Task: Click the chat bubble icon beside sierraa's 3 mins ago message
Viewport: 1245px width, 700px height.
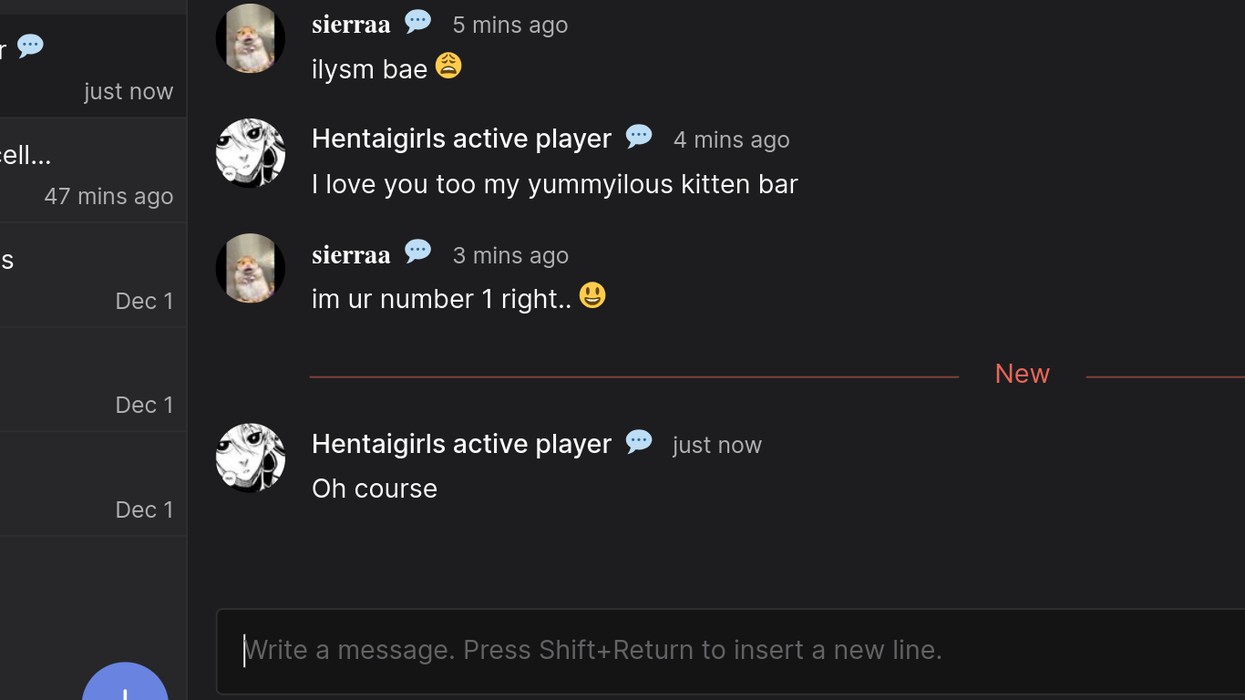Action: [x=418, y=251]
